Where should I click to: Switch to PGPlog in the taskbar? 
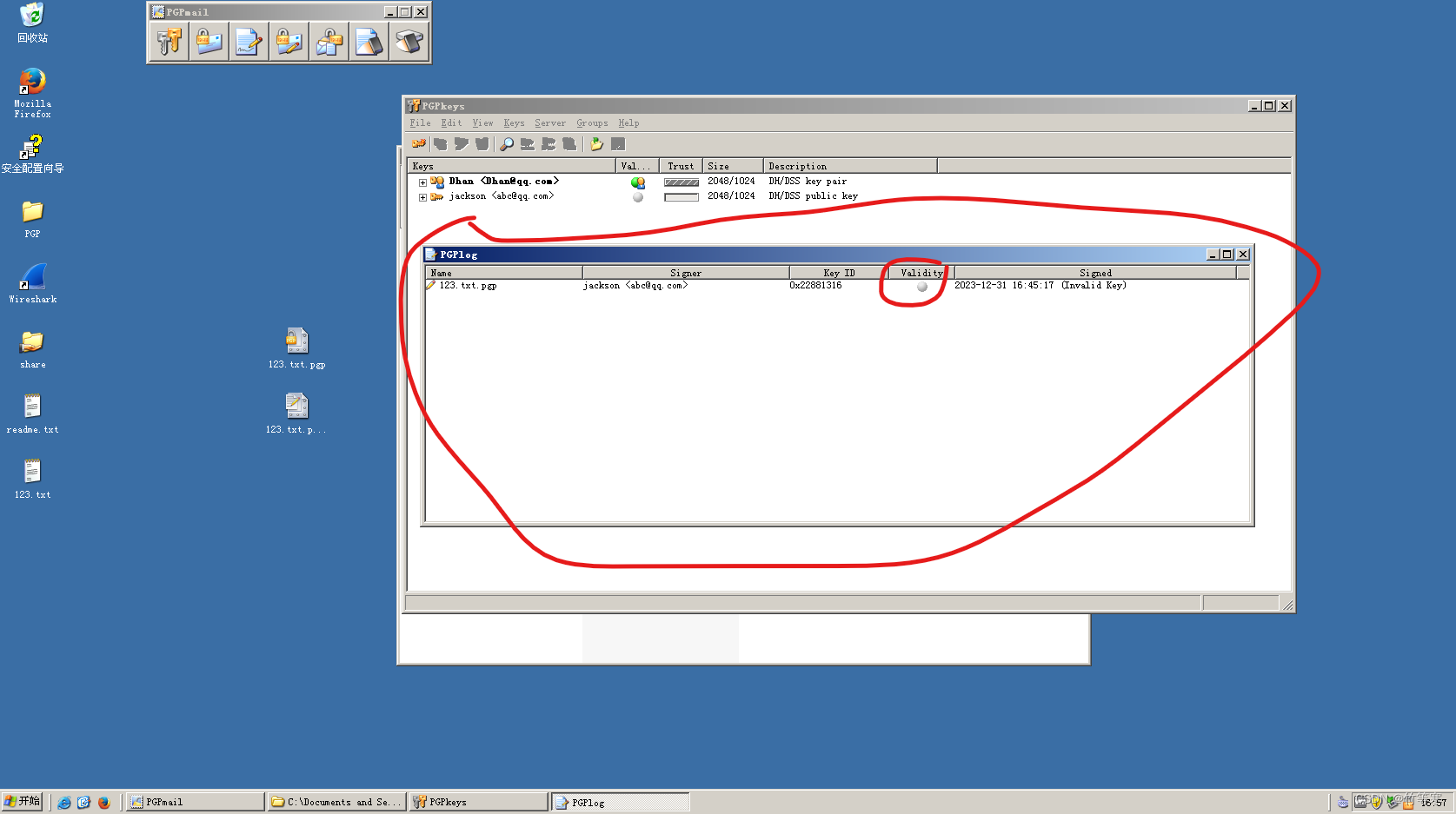coord(621,802)
